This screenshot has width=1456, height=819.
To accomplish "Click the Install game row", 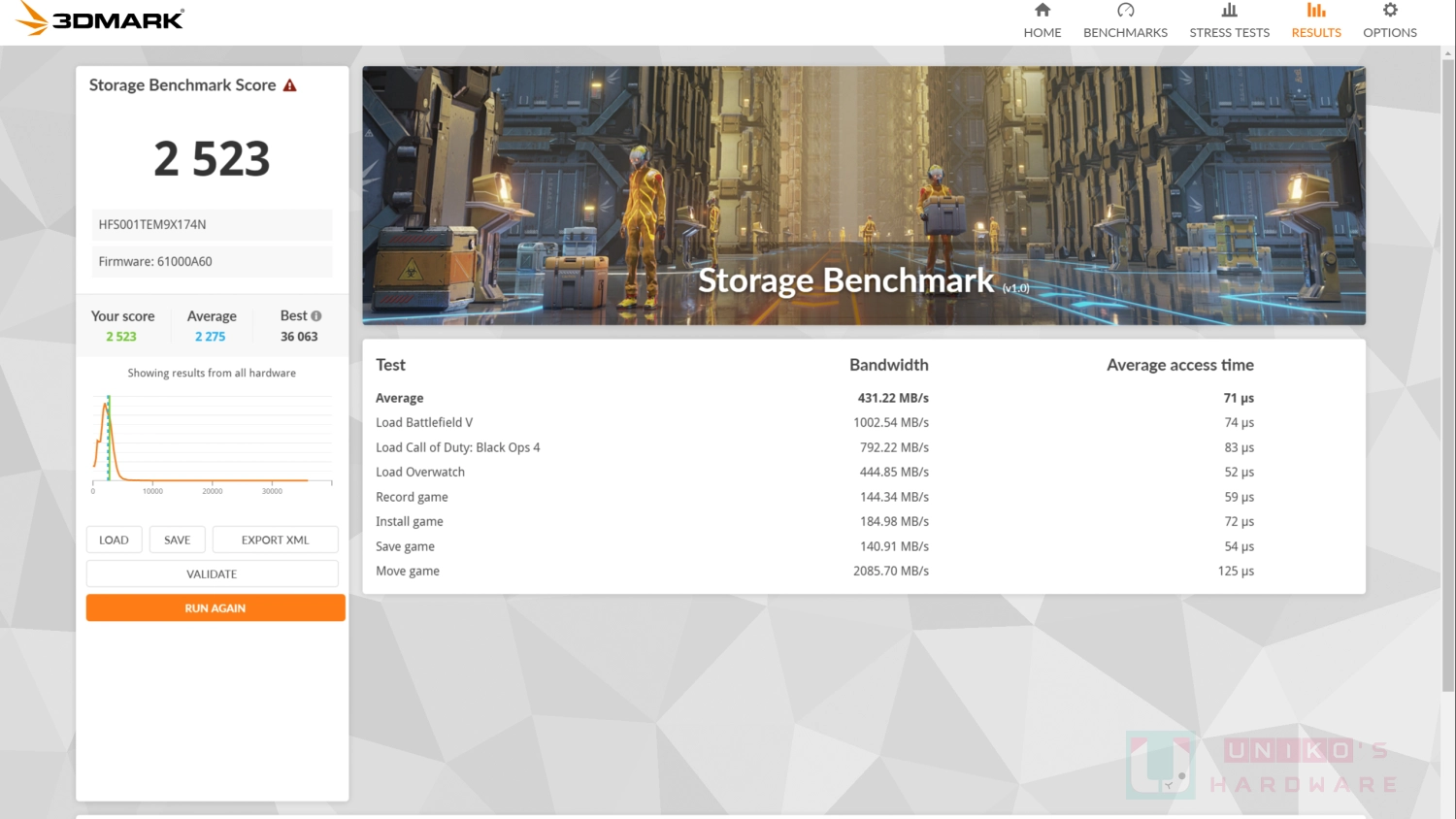I will click(x=814, y=521).
